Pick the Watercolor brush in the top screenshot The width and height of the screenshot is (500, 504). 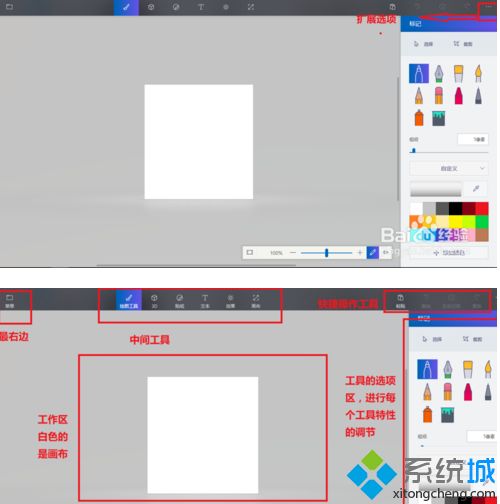click(x=478, y=73)
